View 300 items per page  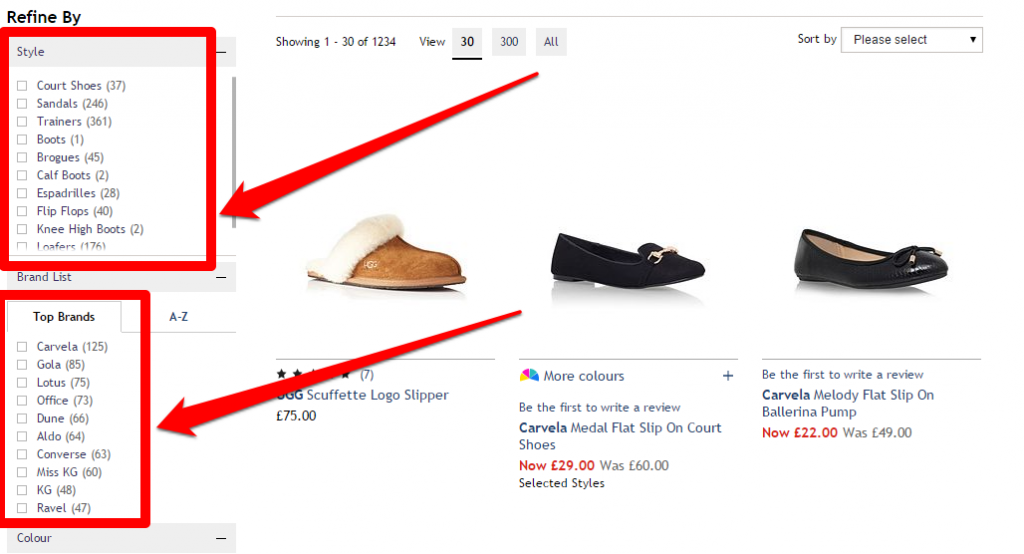[x=509, y=42]
